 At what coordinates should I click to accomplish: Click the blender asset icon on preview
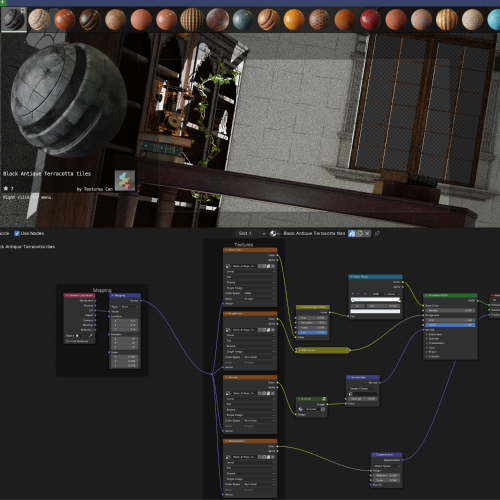click(x=125, y=180)
